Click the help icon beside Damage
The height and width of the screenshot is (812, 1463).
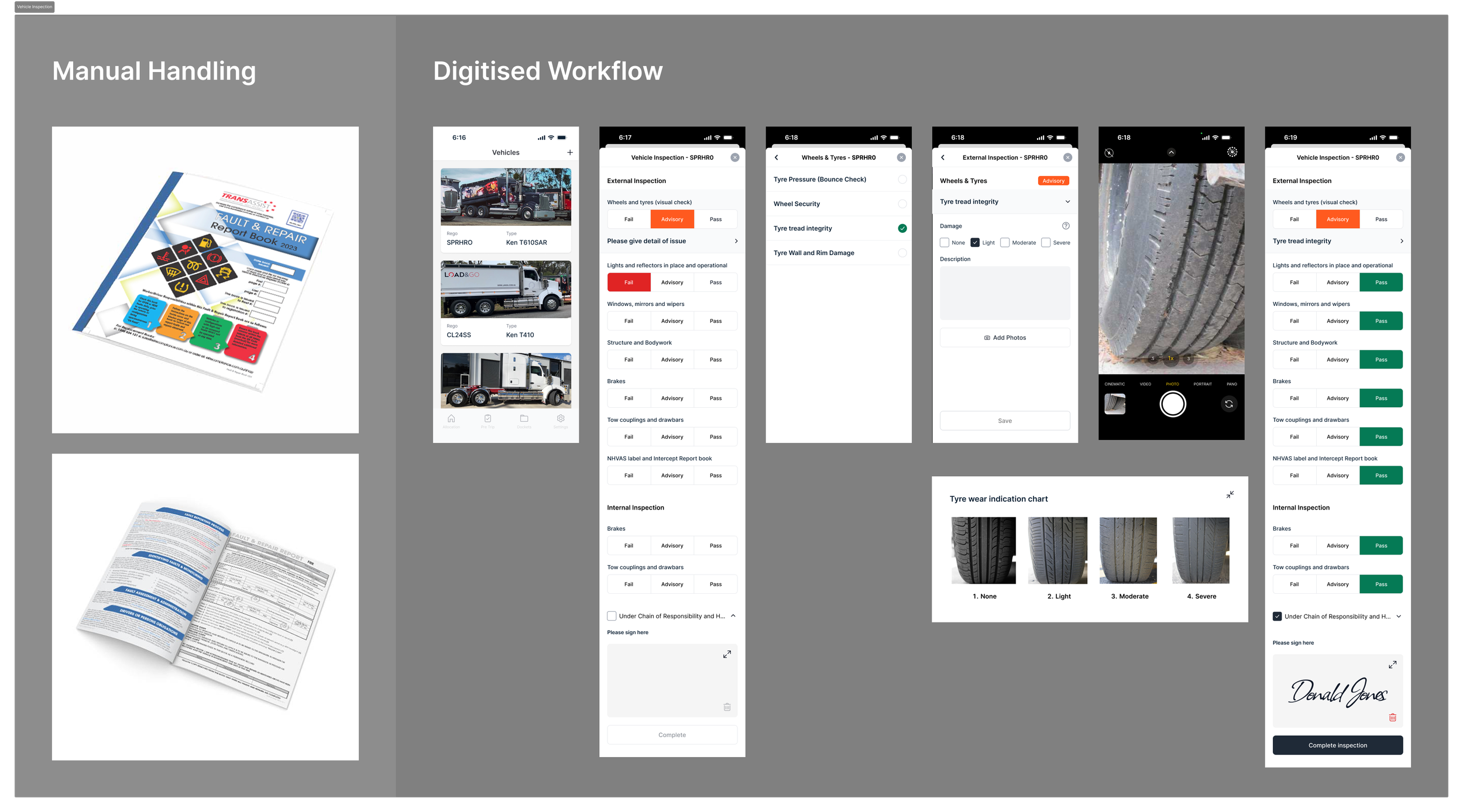(x=1066, y=226)
